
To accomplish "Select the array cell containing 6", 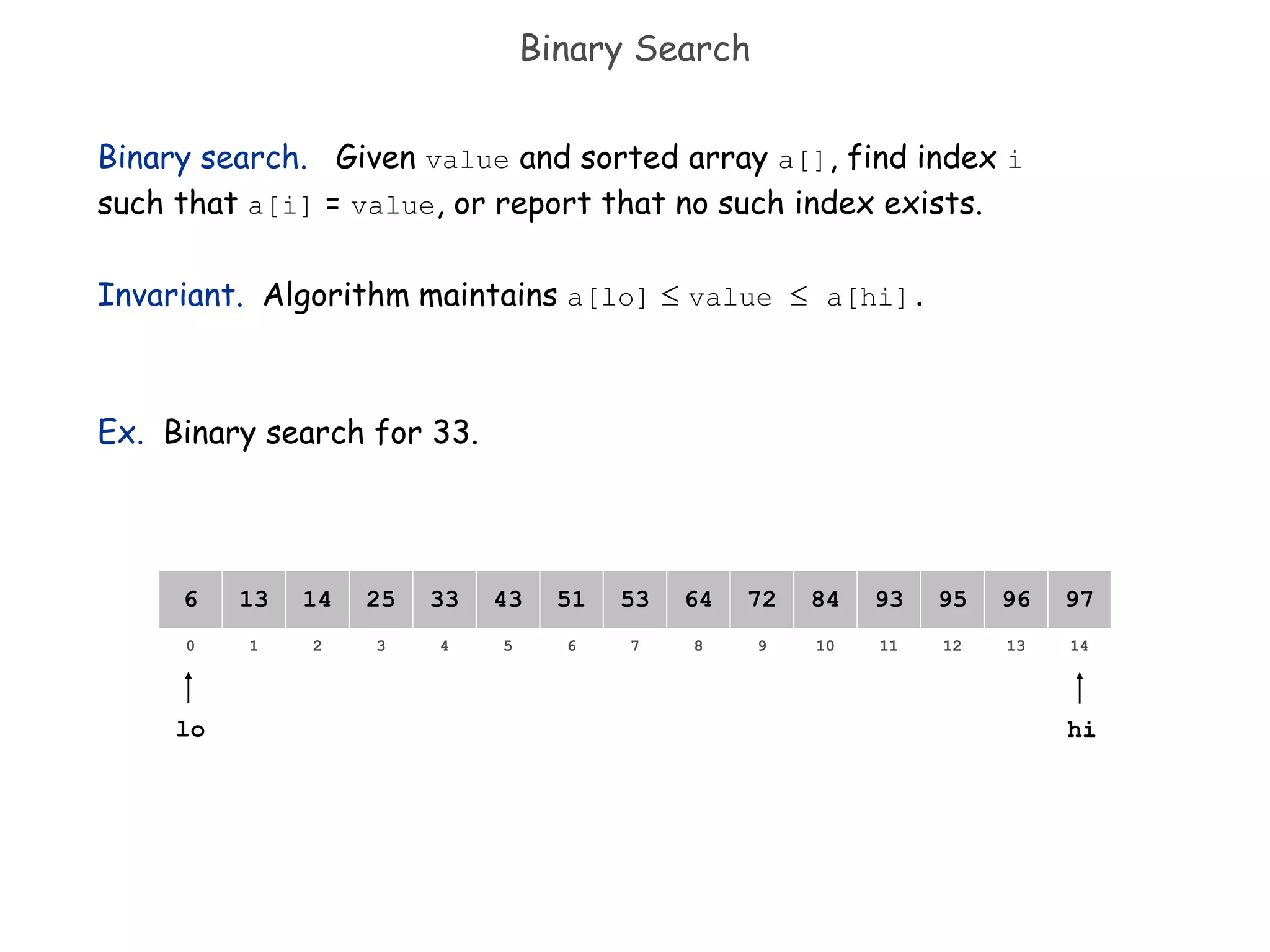I will pyautogui.click(x=190, y=599).
